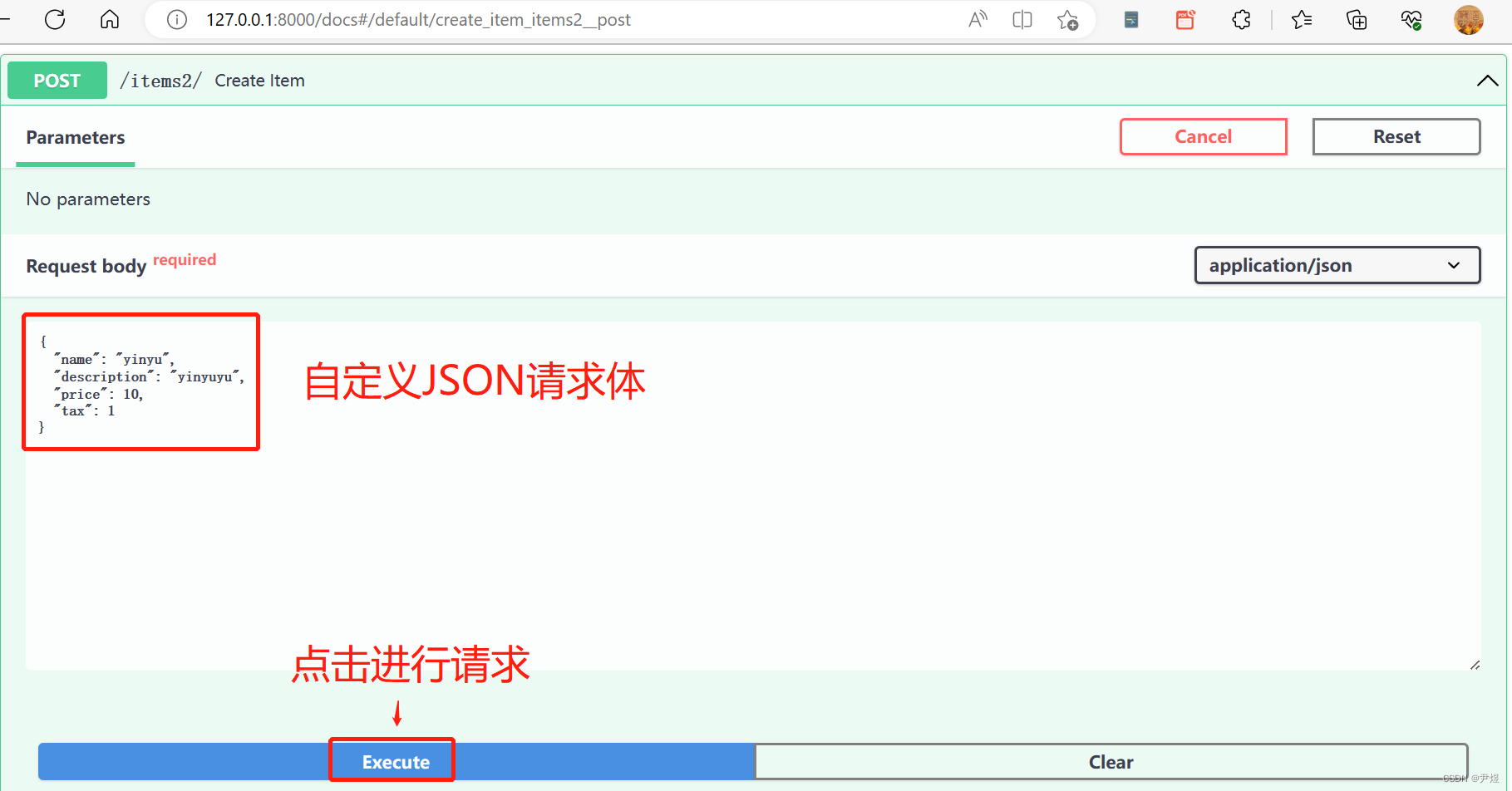Click the Clear button
Screen dimensions: 1512x791
1111,761
